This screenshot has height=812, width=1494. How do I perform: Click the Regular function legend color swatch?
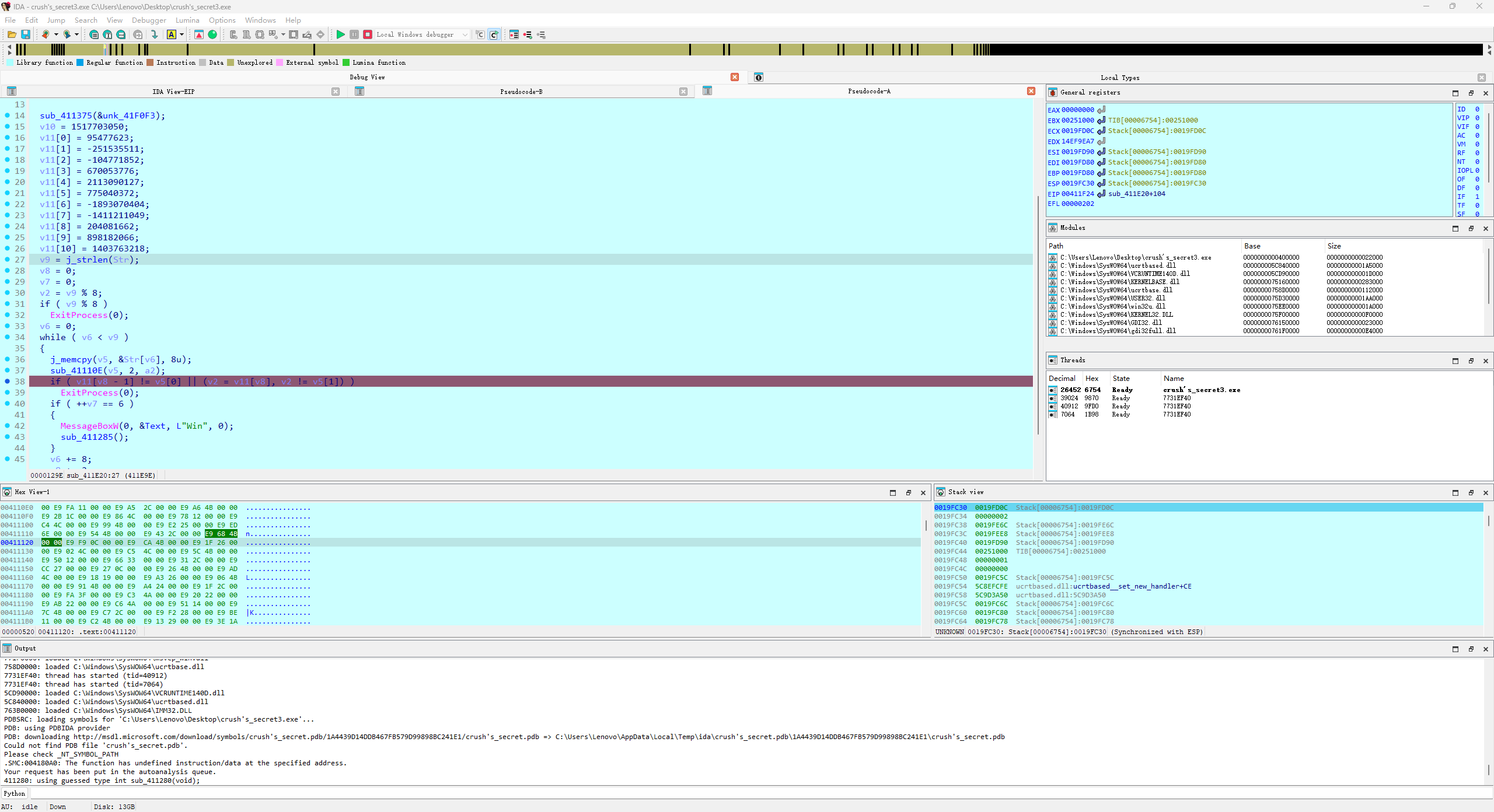80,62
